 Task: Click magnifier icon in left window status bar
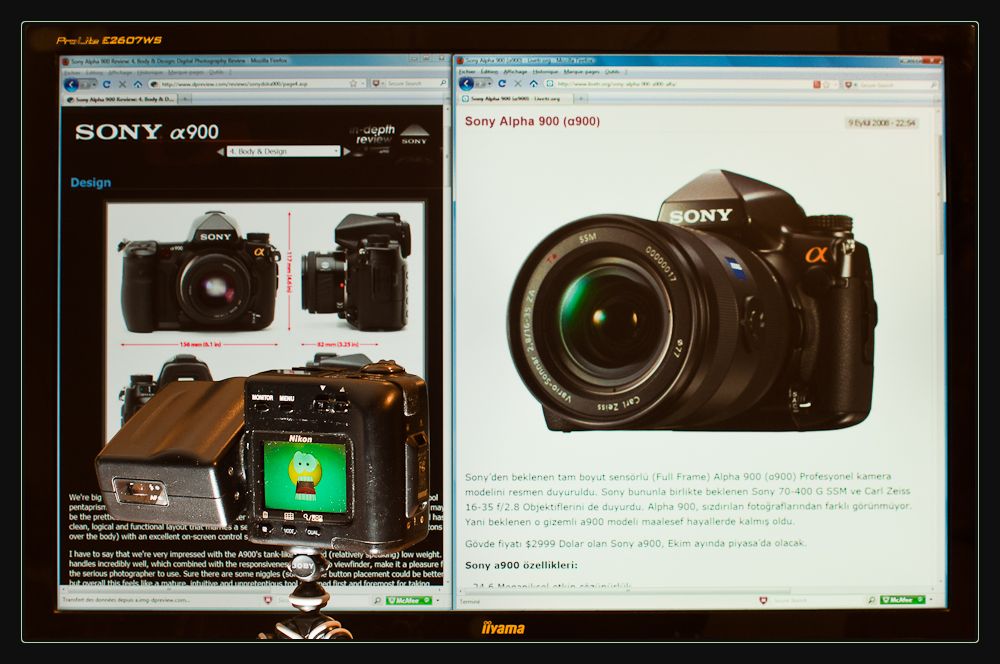(x=378, y=600)
